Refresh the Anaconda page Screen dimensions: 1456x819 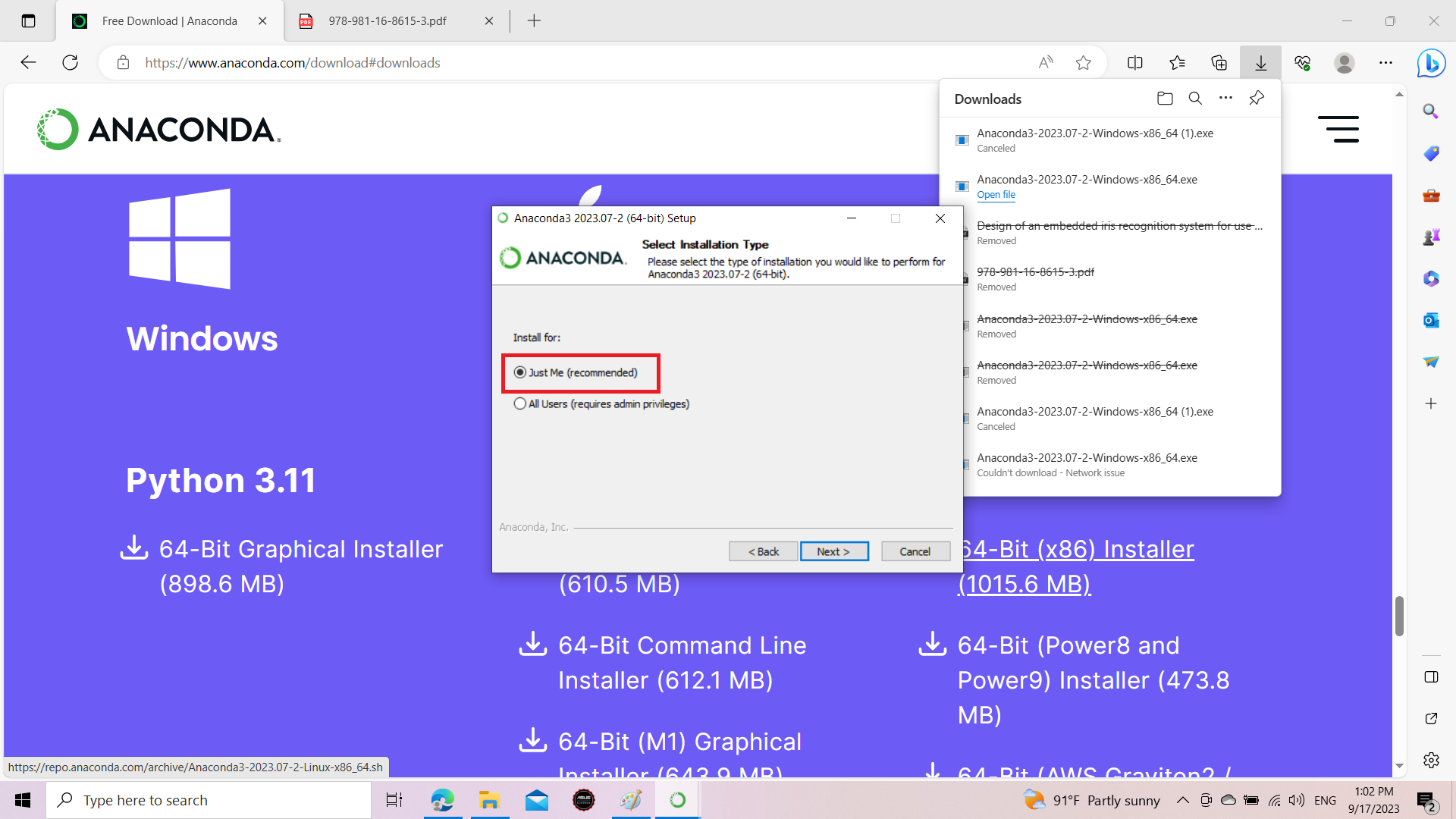(x=70, y=63)
